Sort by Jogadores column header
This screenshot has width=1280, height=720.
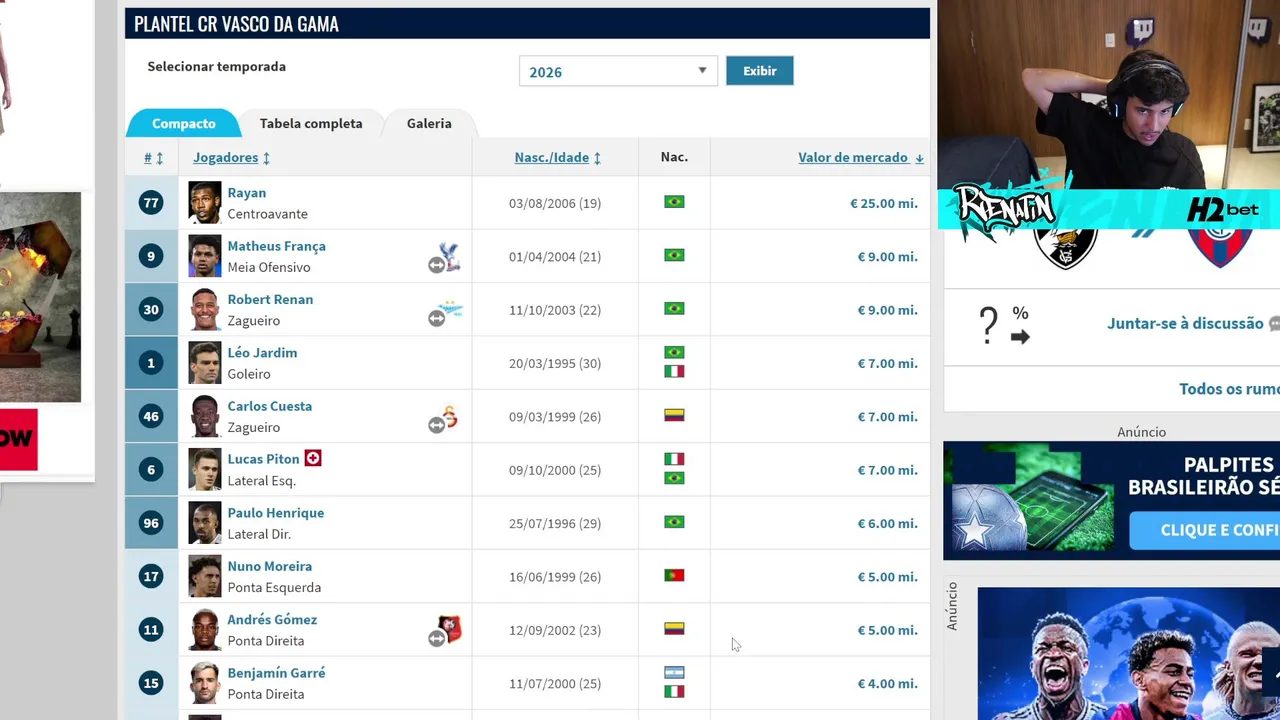231,158
